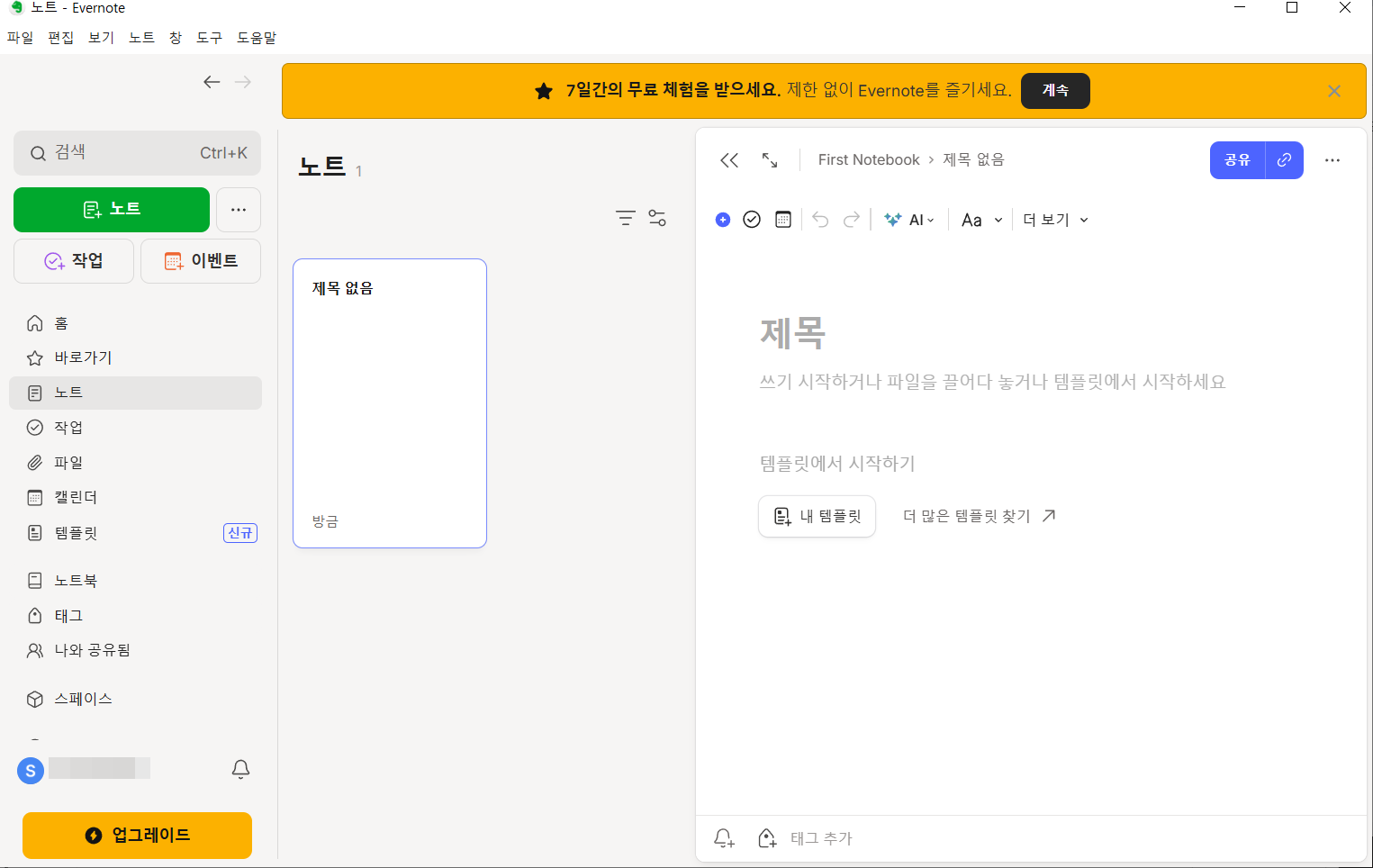
Task: Open the Aa text style dropdown
Action: [981, 220]
